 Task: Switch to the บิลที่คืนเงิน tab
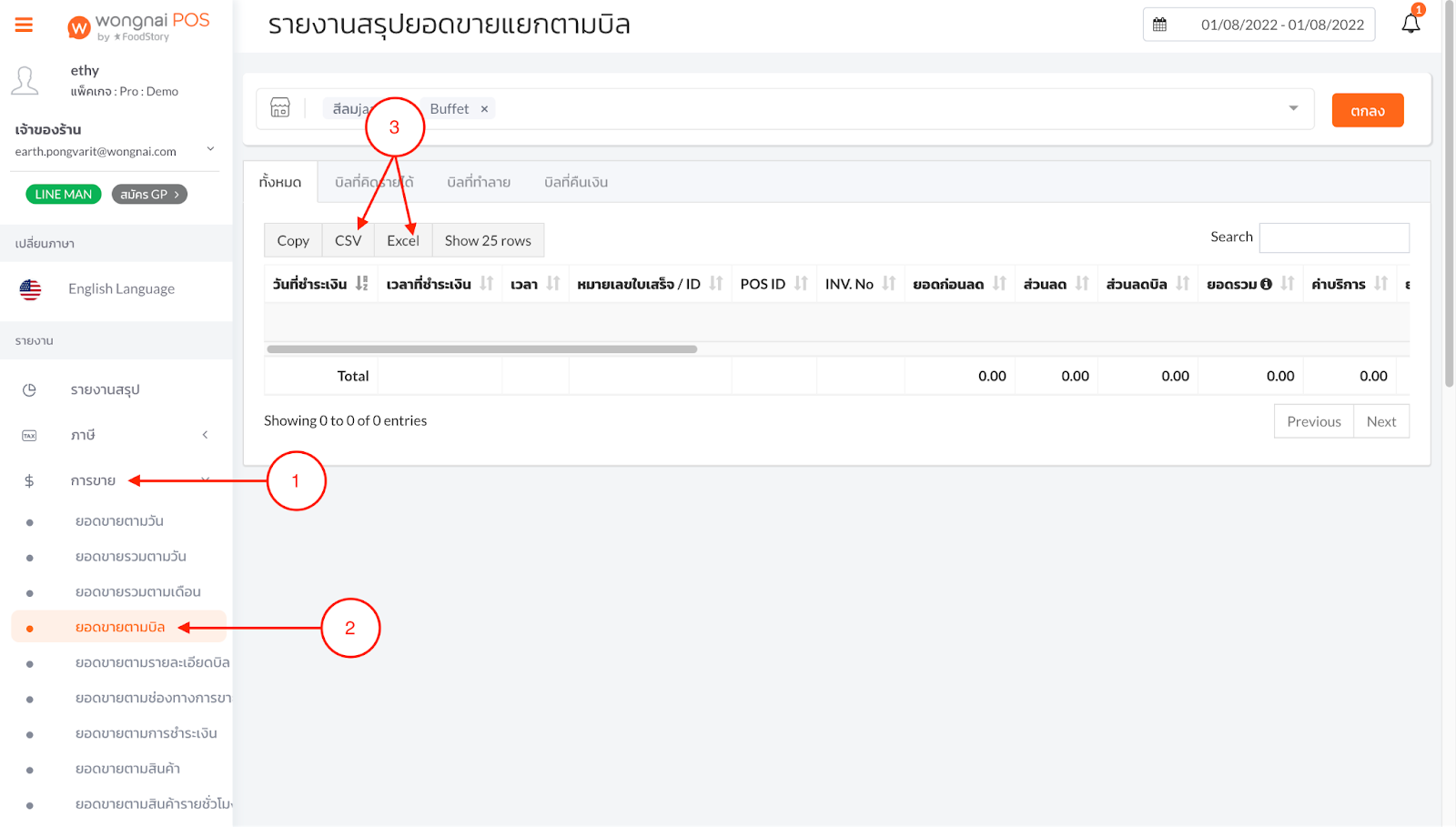575,181
